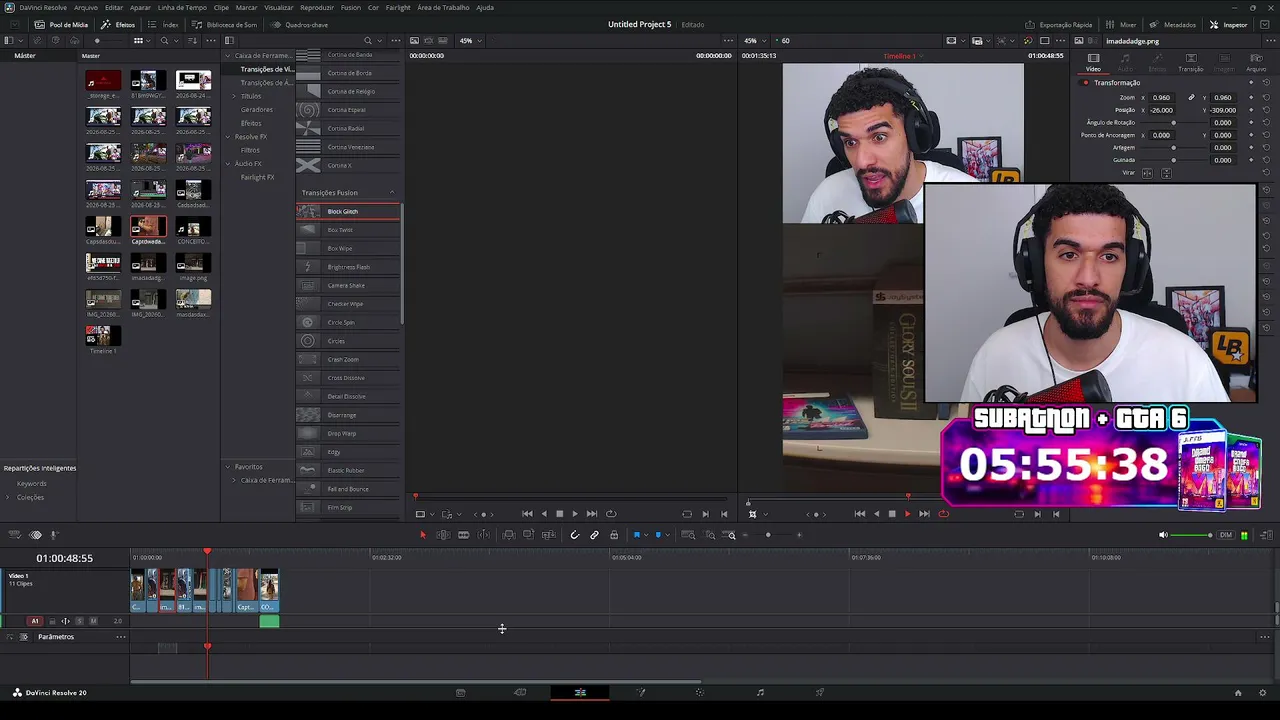Open the Fairlight menu
1280x720 pixels.
click(398, 7)
